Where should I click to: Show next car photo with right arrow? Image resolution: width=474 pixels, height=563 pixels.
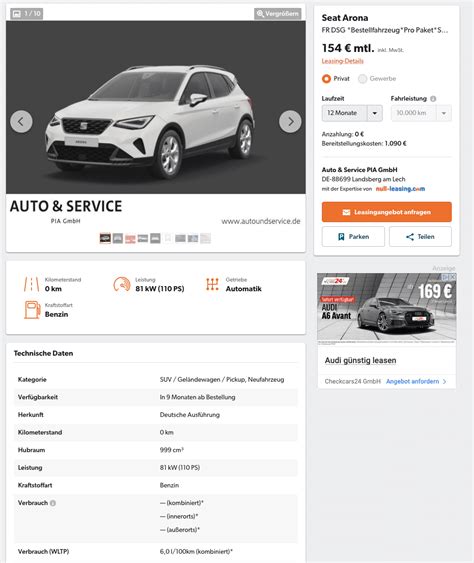[x=290, y=122]
